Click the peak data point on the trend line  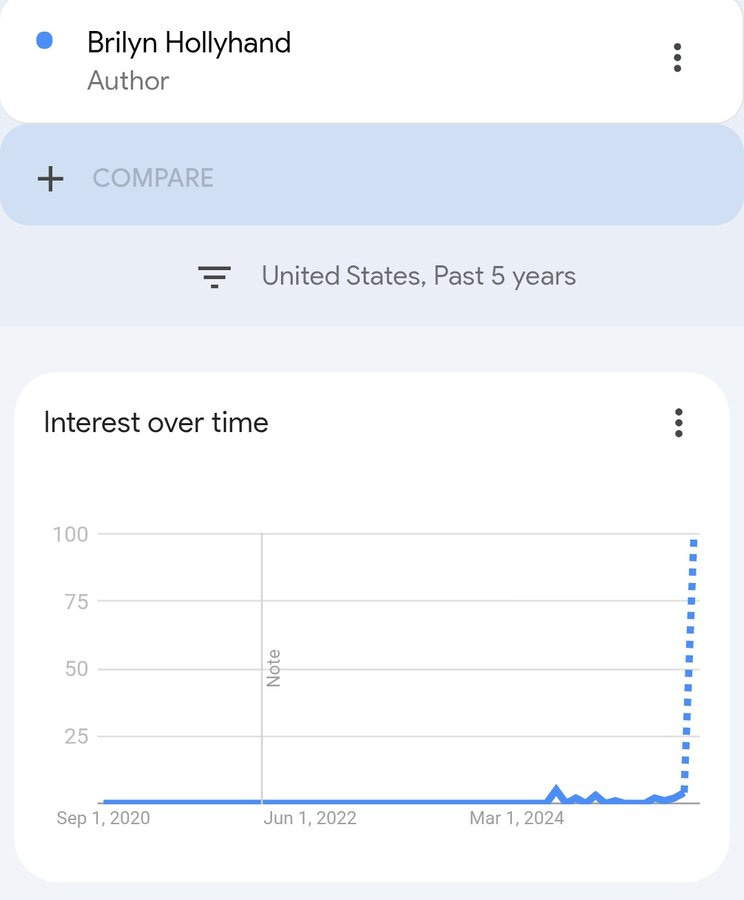click(693, 542)
